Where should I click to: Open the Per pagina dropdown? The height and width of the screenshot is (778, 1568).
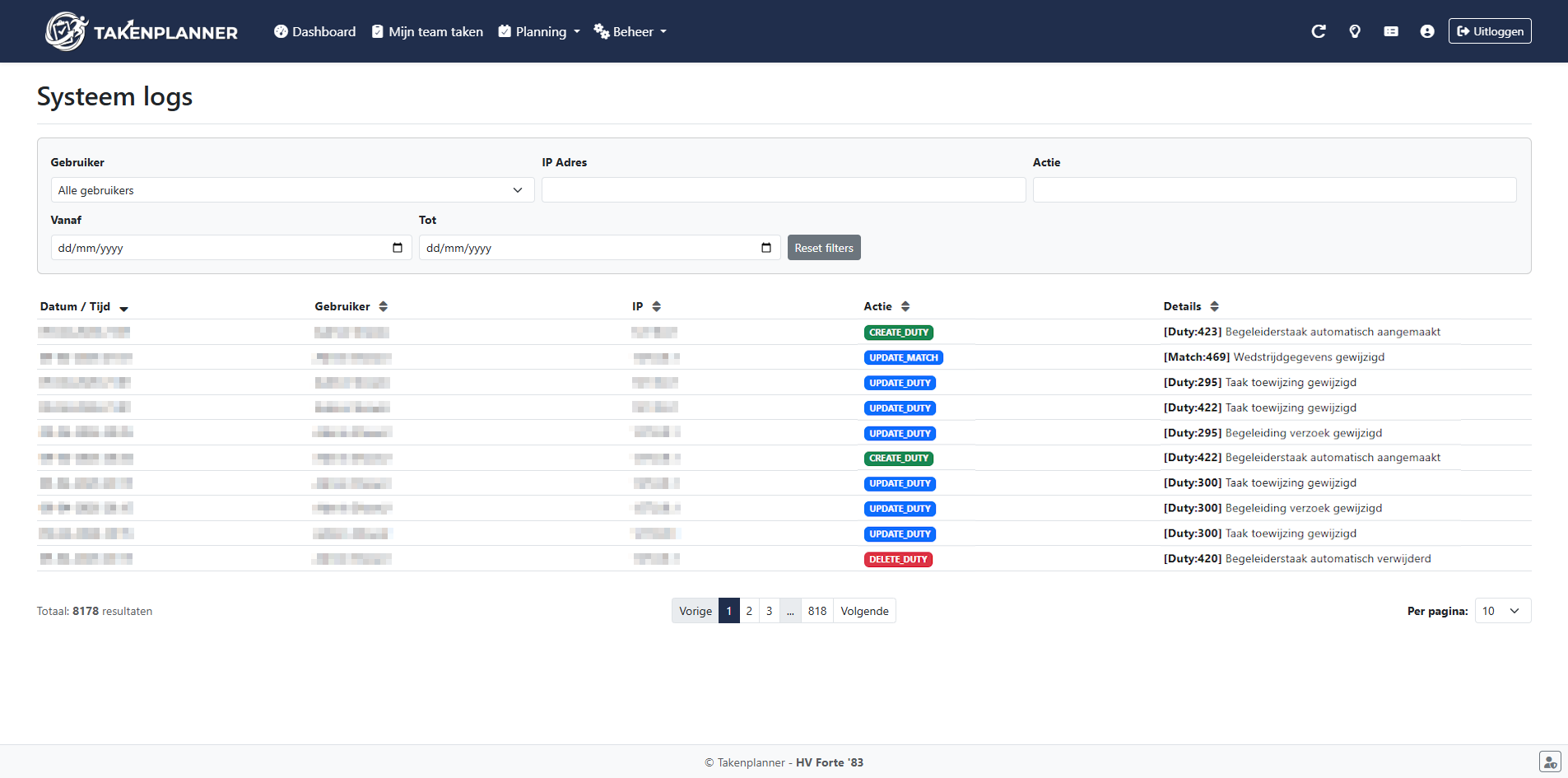[x=1502, y=610]
